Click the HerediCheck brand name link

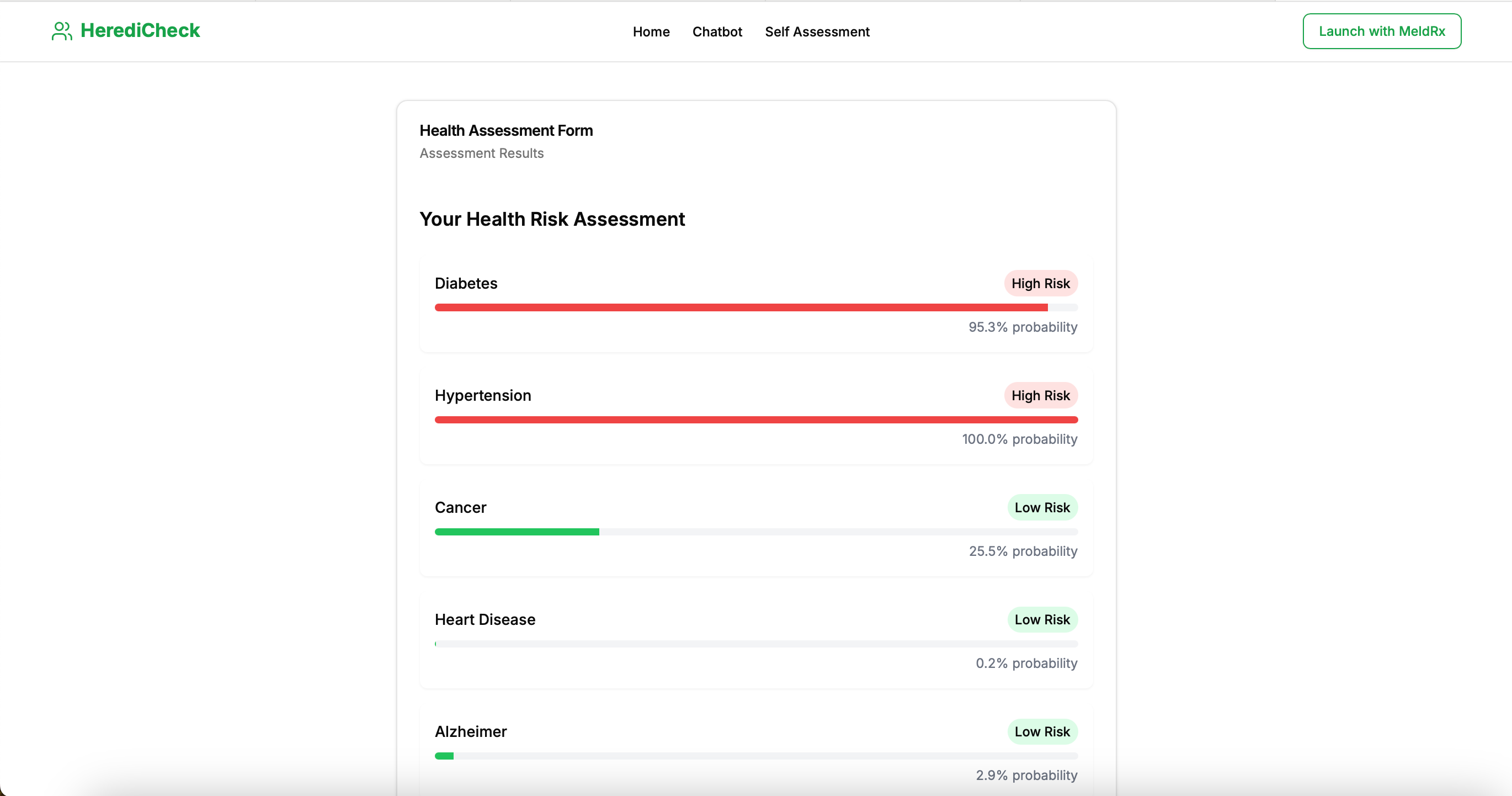coord(140,30)
